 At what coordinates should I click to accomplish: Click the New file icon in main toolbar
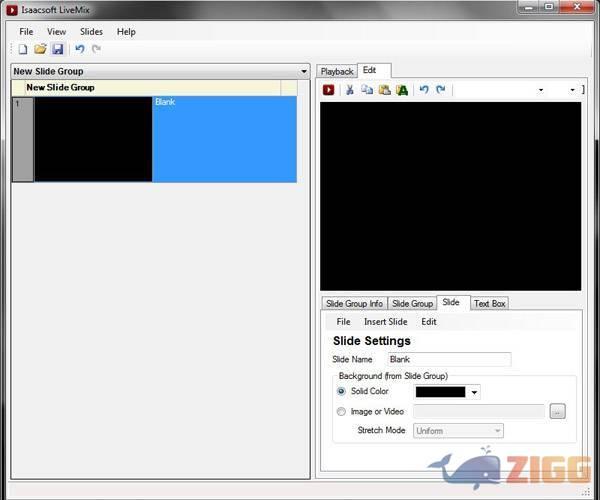[23, 49]
